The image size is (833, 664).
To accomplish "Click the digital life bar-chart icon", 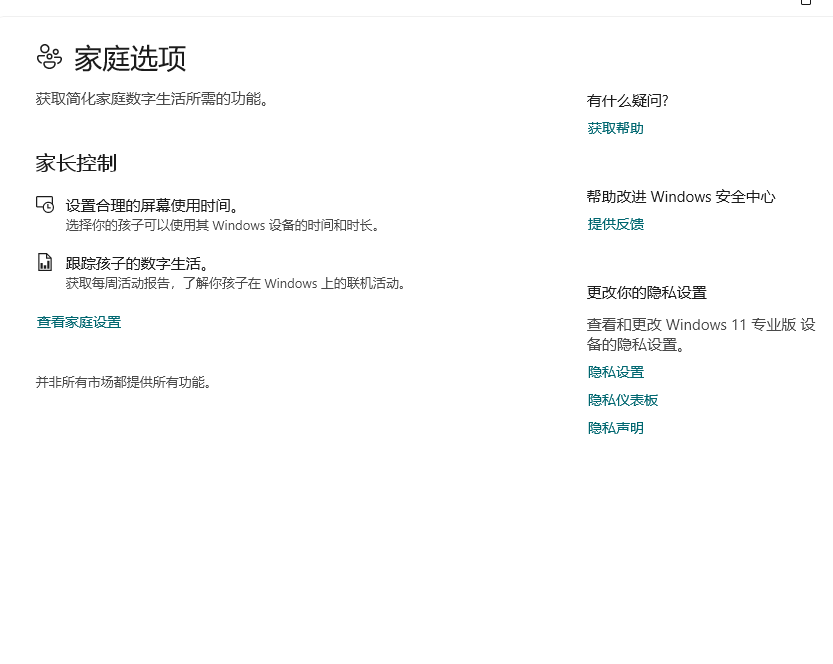I will (x=45, y=262).
